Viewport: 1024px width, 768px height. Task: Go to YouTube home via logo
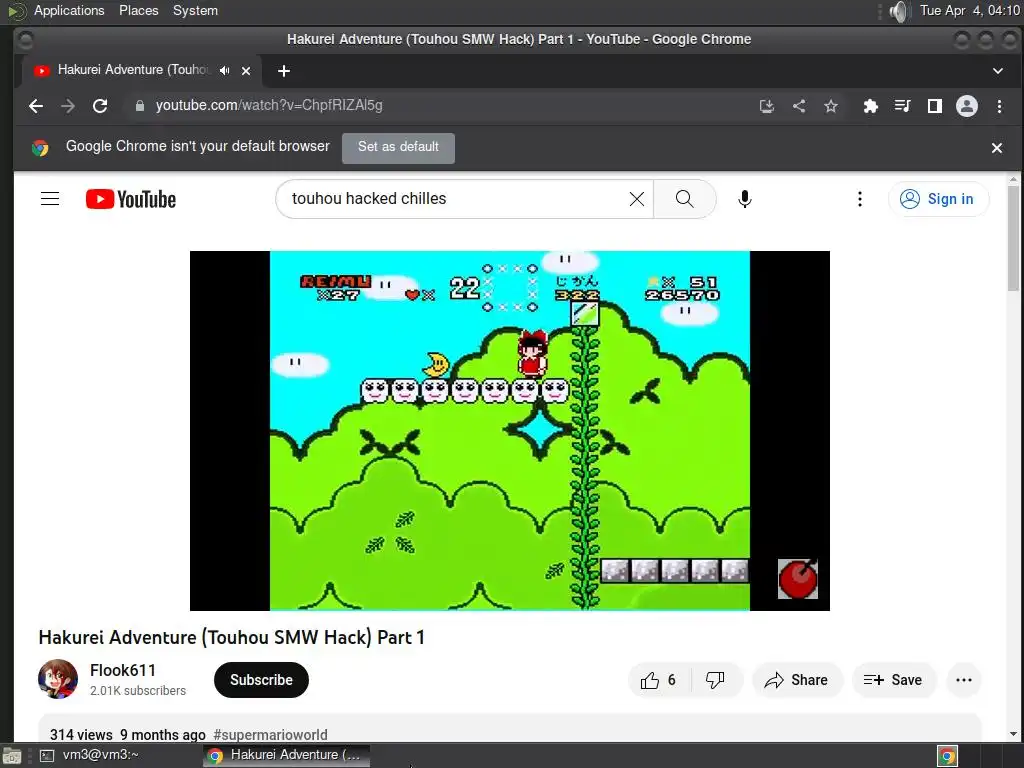click(131, 199)
